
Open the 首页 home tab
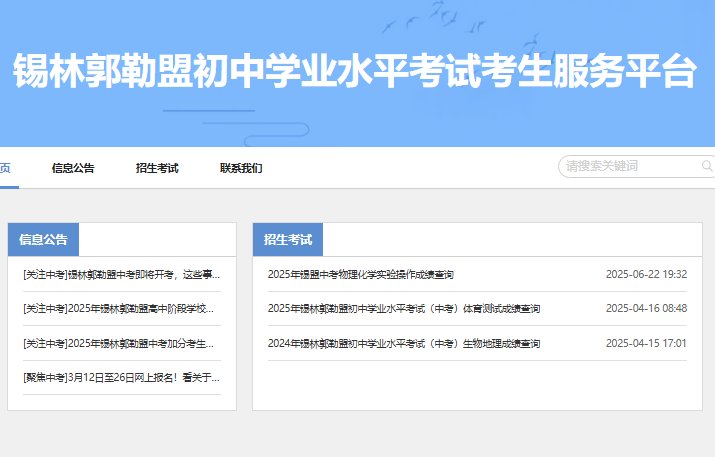(x=5, y=168)
